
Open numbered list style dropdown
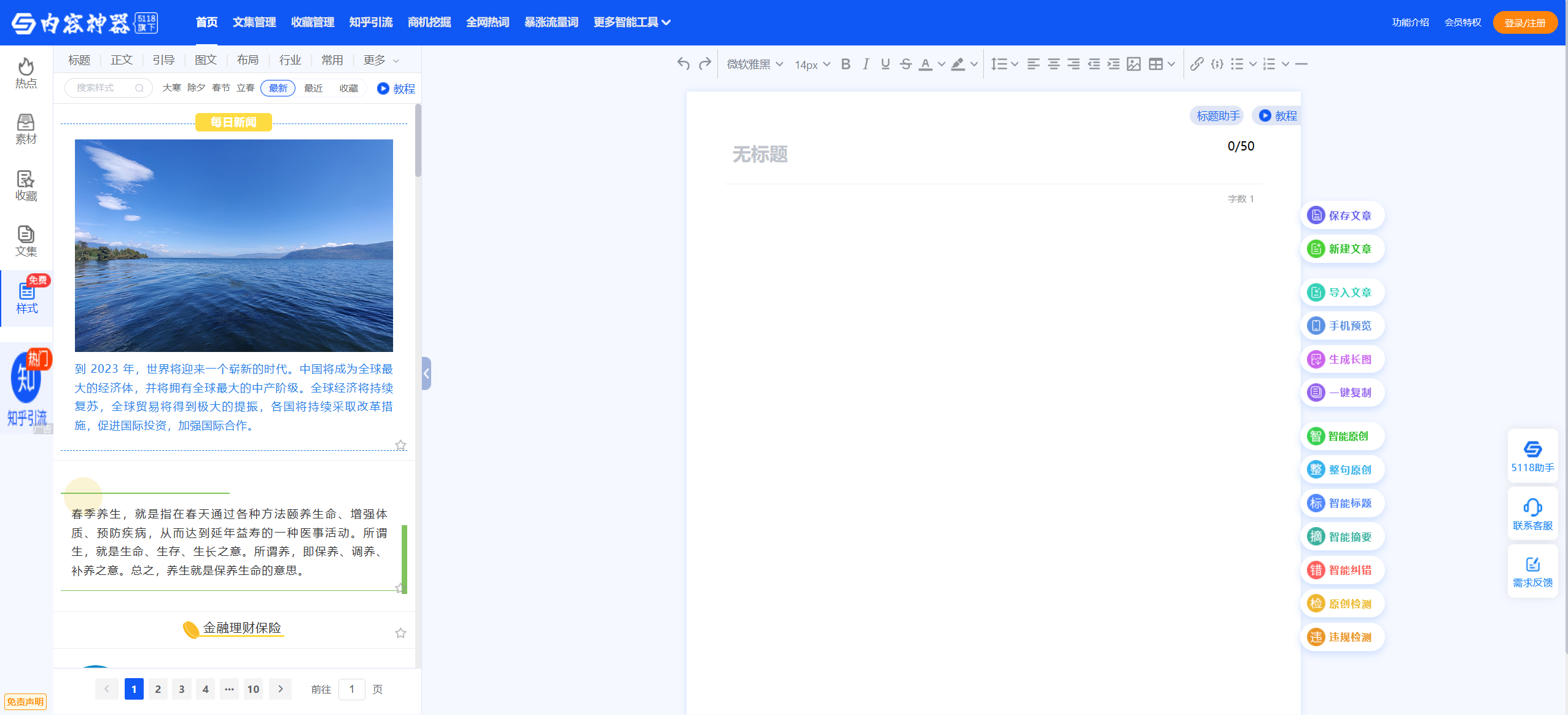tap(1285, 64)
